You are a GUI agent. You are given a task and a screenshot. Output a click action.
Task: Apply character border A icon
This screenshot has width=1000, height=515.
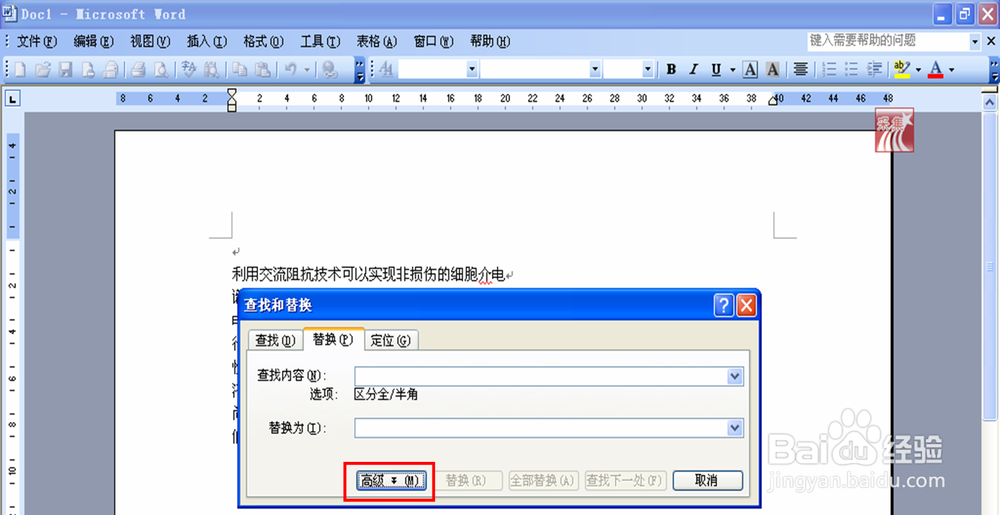click(x=751, y=69)
